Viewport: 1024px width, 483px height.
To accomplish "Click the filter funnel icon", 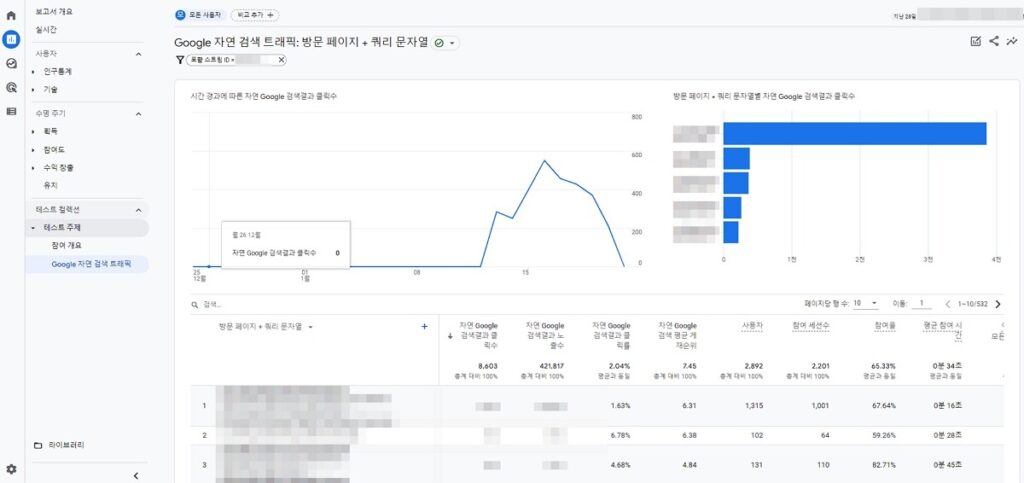I will tap(180, 60).
